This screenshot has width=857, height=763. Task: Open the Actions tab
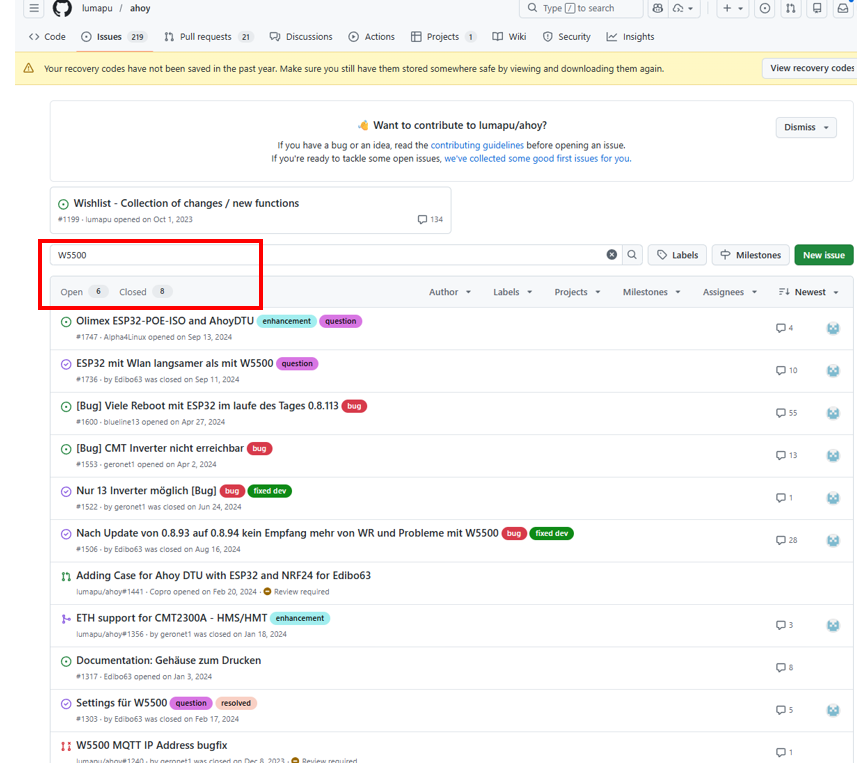tap(372, 37)
